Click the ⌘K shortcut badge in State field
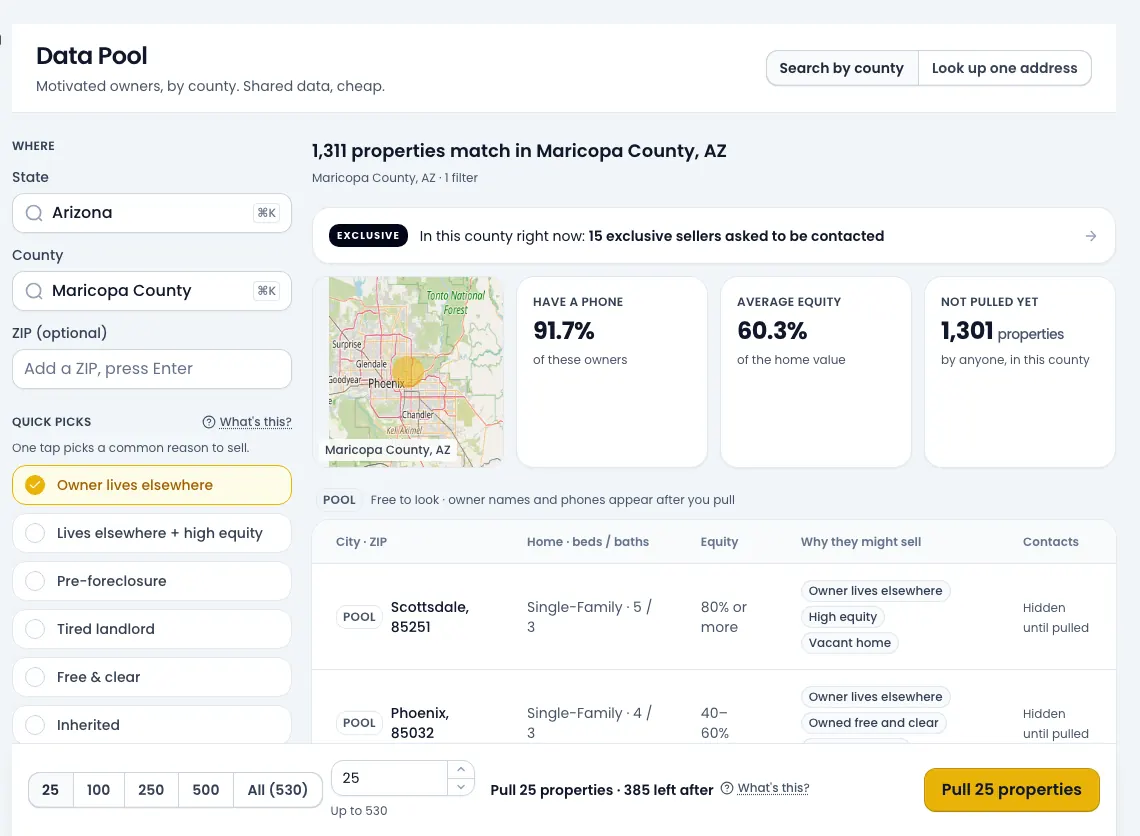This screenshot has width=1140, height=836. click(267, 213)
